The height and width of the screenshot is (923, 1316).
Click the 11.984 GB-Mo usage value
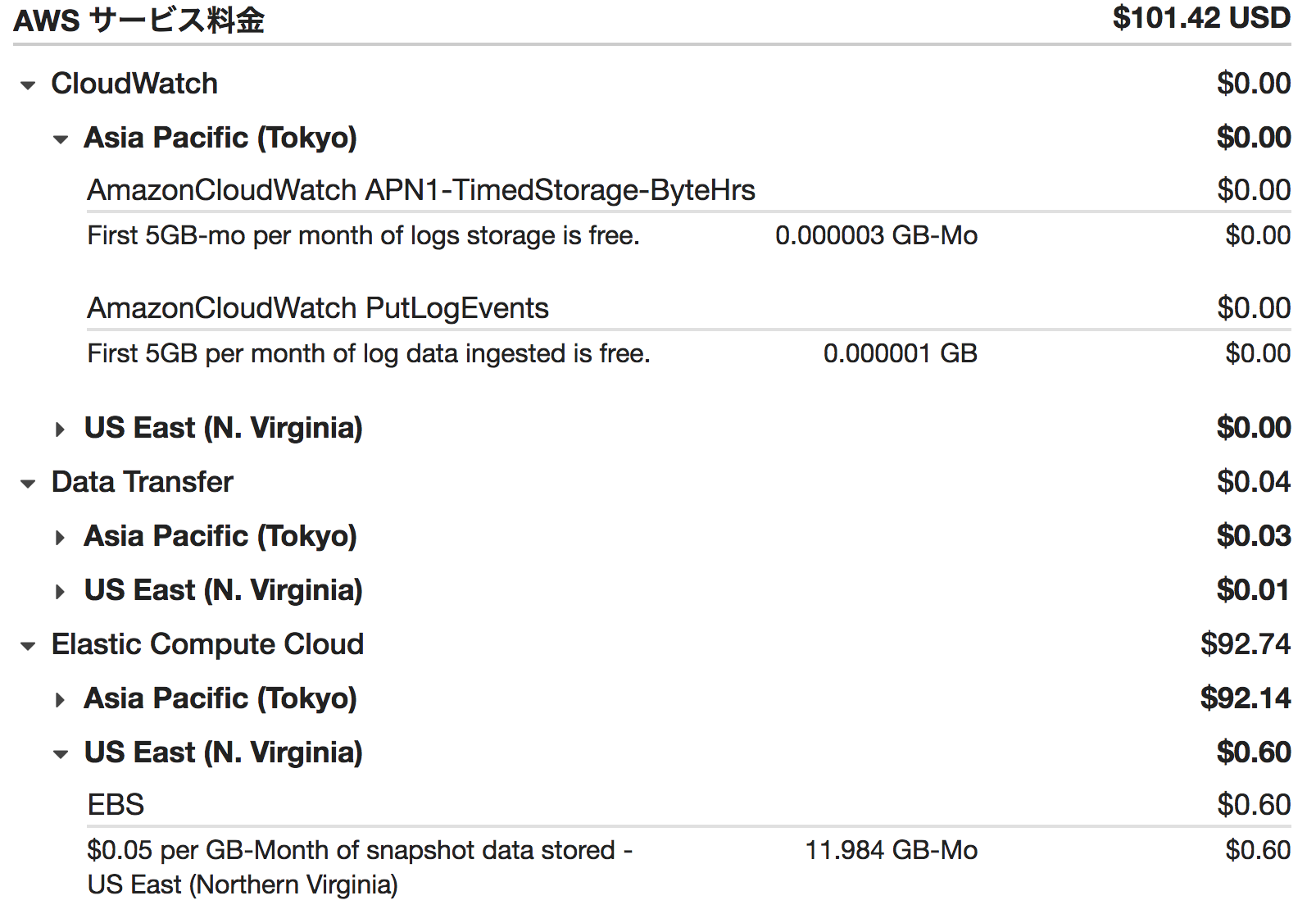tap(890, 851)
